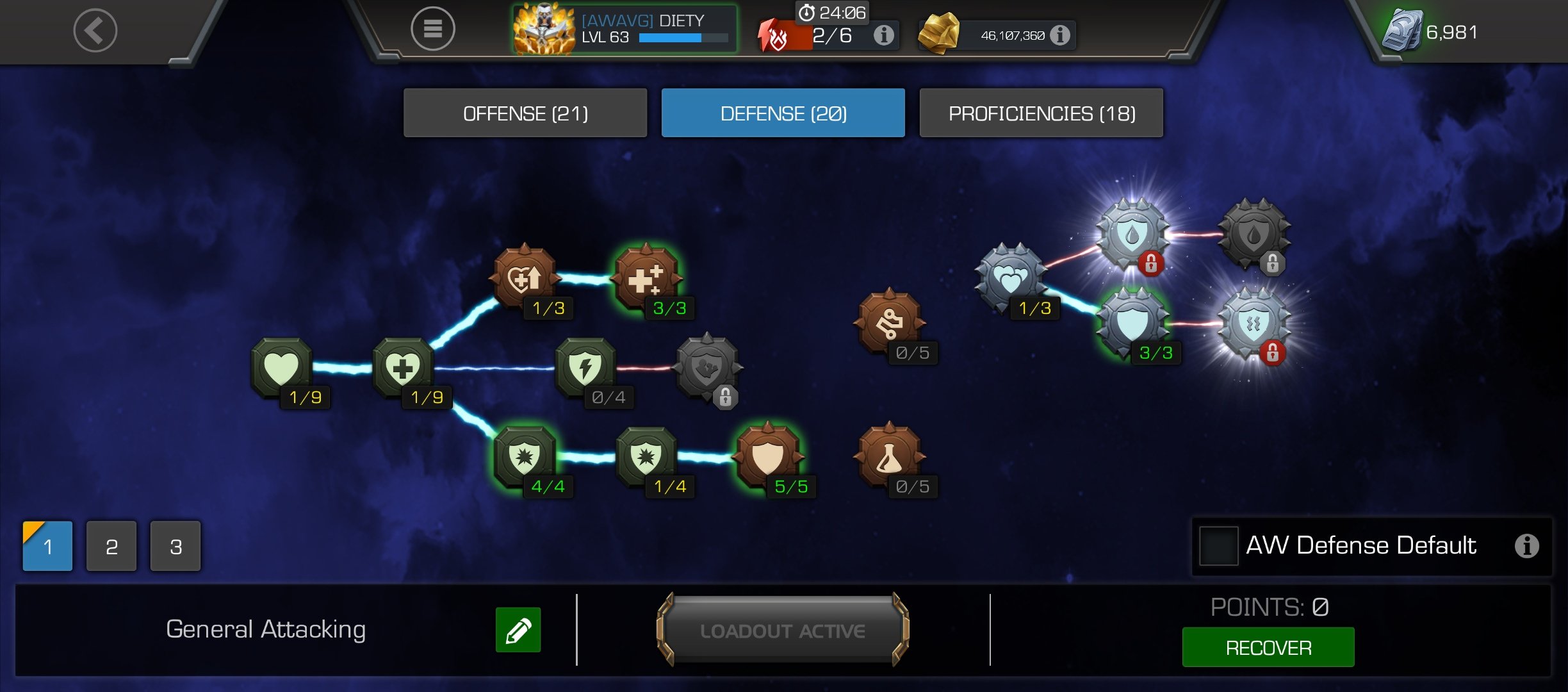
Task: Open the PROFICIENCIES (18) tab
Action: 1041,113
